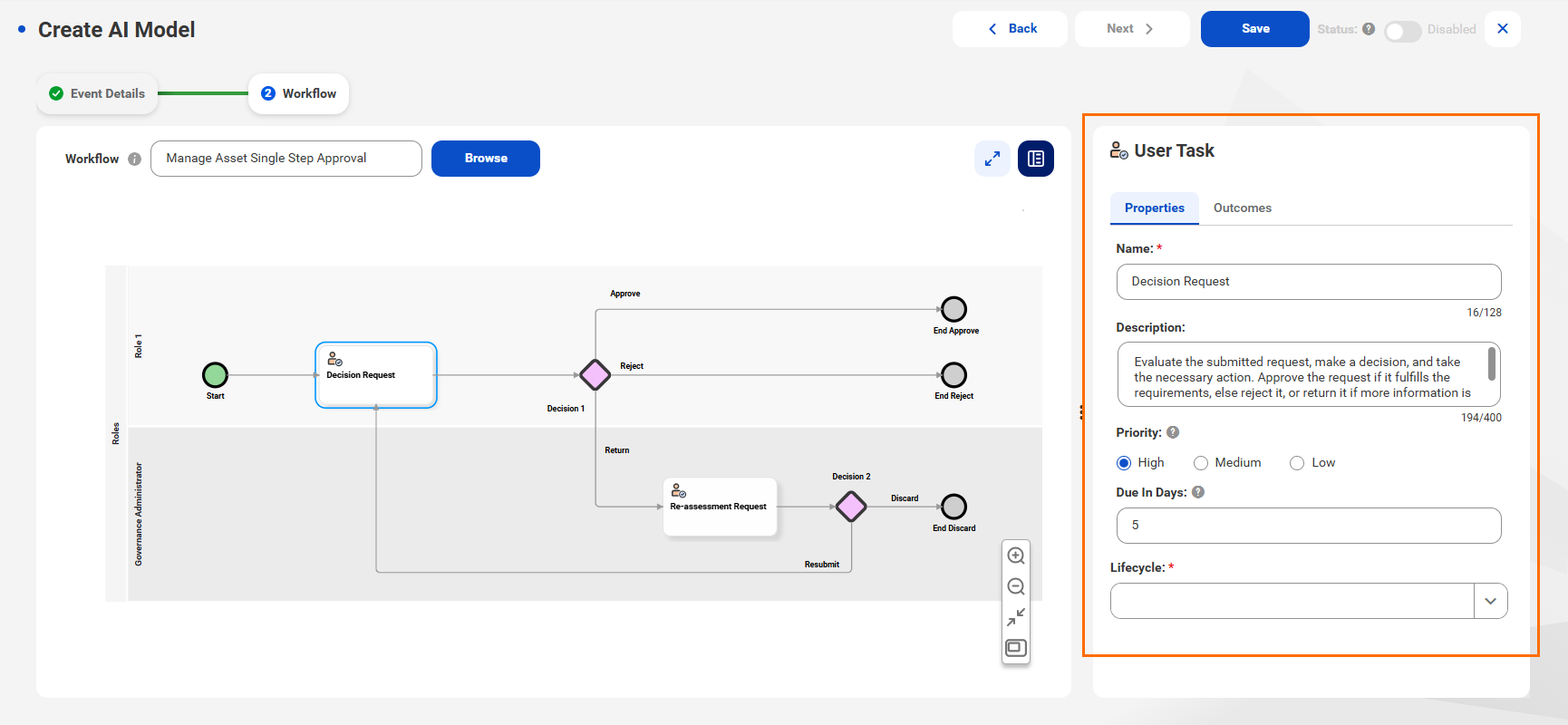Click the collapse arrows icon in zoom toolbar

1016,617
